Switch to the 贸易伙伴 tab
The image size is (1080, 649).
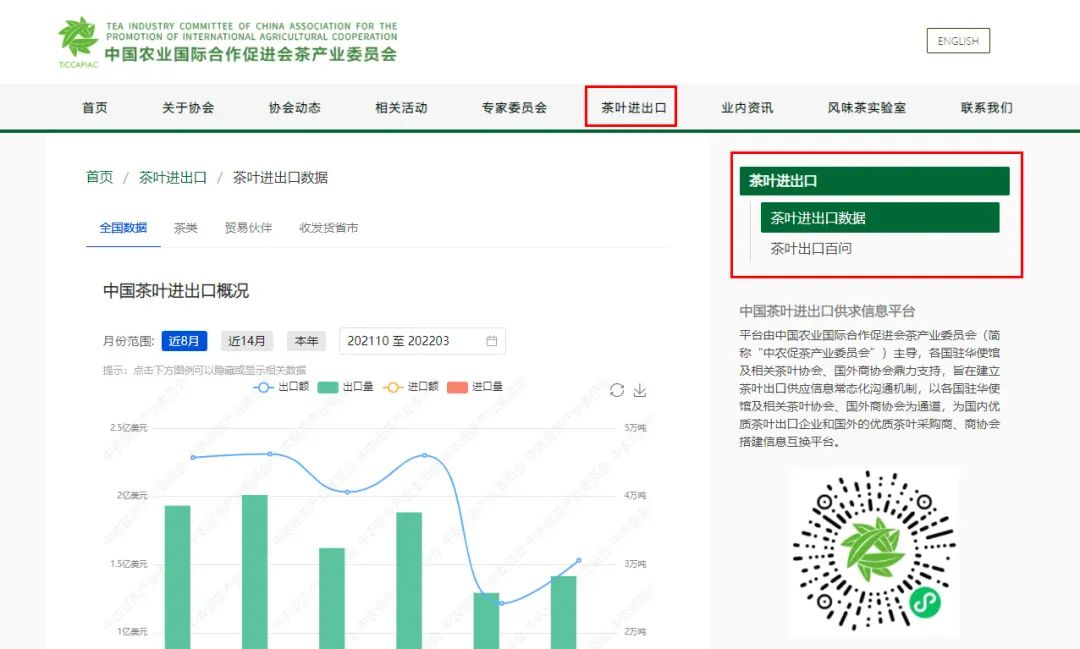click(x=248, y=228)
